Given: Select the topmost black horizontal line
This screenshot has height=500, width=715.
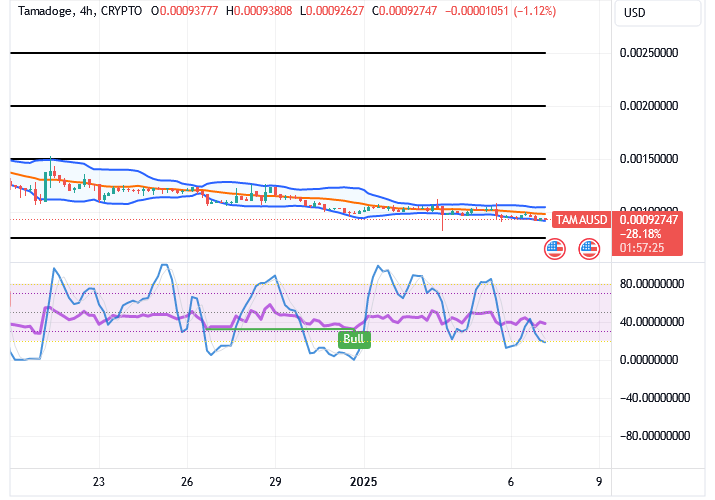Looking at the screenshot, I should (278, 52).
